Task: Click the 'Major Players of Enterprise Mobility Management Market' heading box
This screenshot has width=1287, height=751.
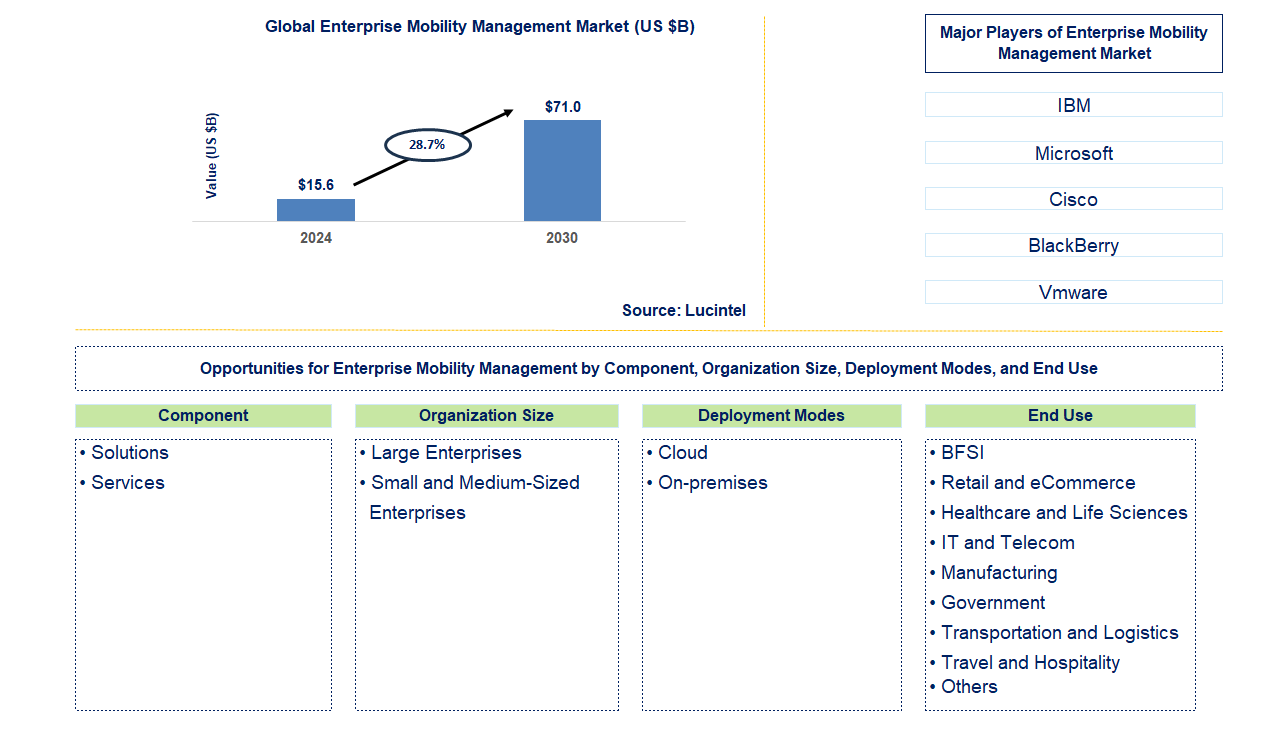Action: click(x=1074, y=43)
